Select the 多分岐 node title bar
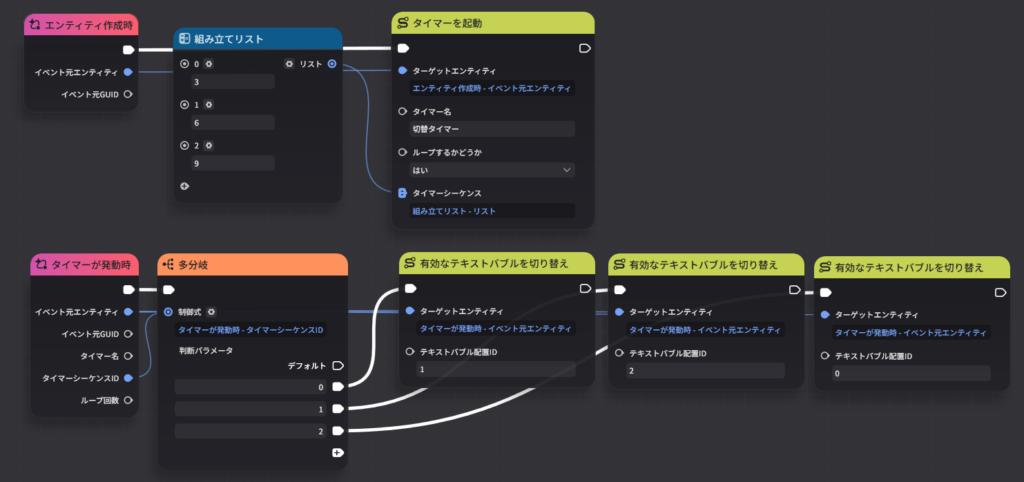Image resolution: width=1024 pixels, height=482 pixels. pos(253,265)
